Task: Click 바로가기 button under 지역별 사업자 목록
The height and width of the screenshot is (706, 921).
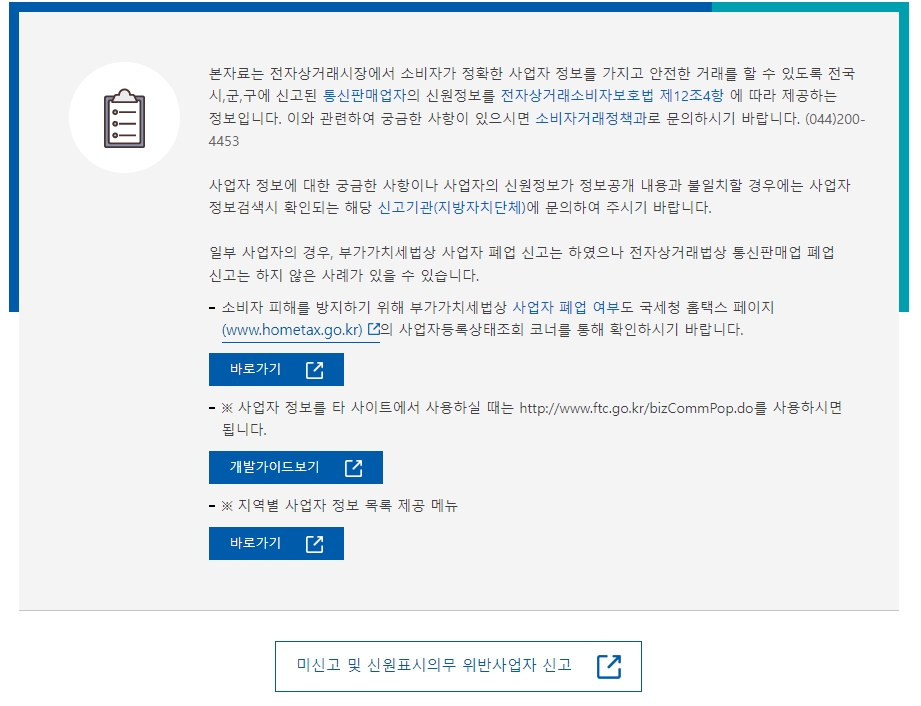Action: coord(276,543)
